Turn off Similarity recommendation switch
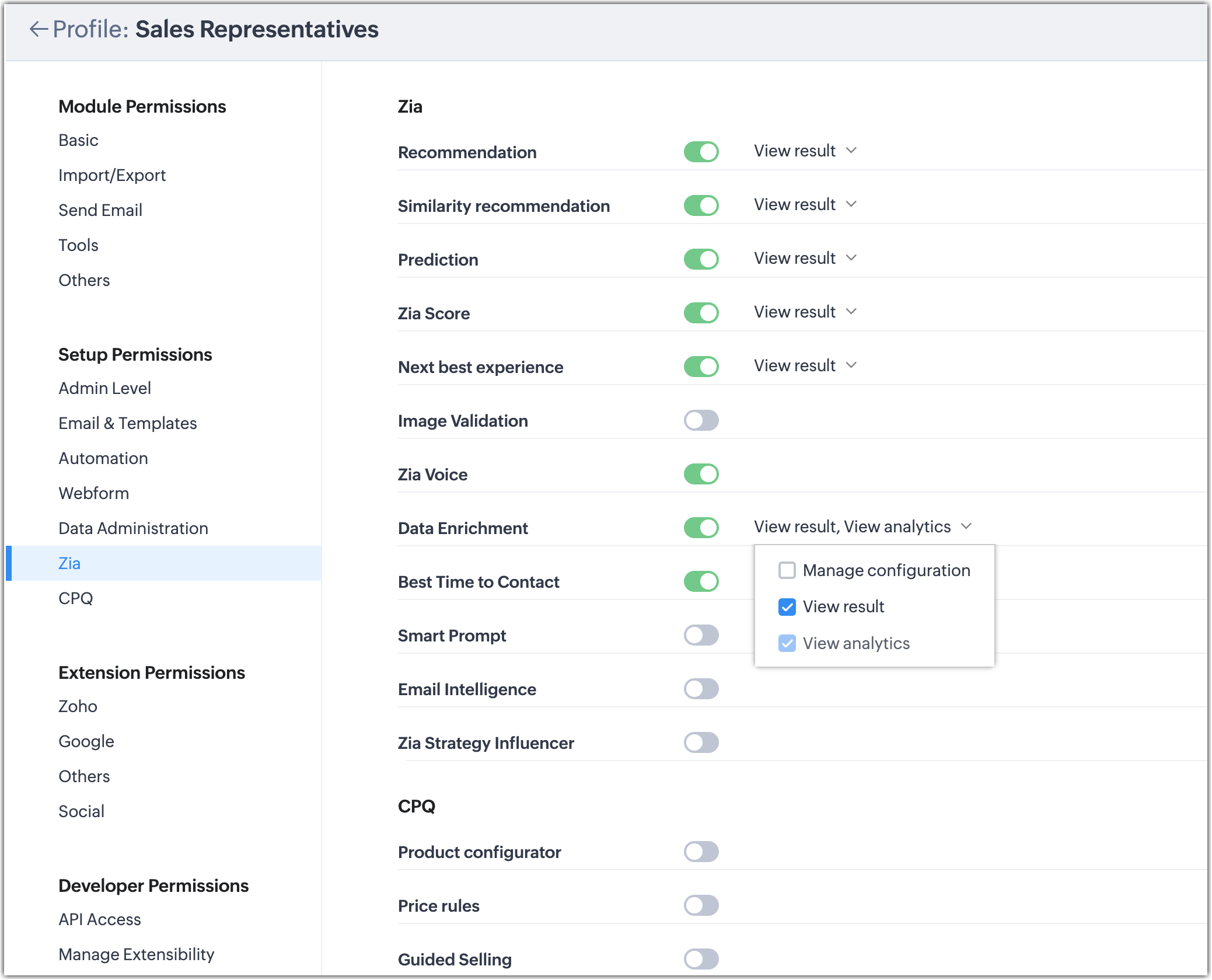The width and height of the screenshot is (1212, 980). click(x=701, y=205)
